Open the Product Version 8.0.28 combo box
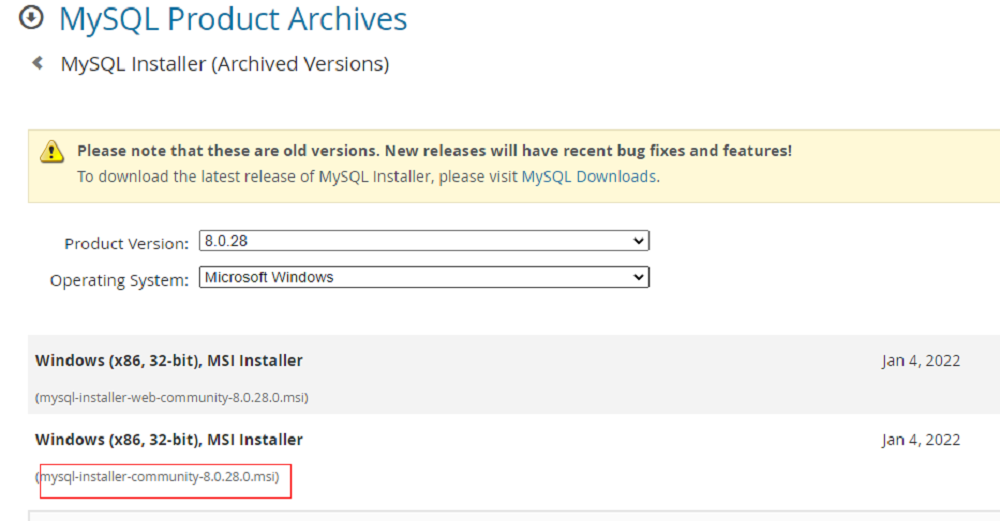Image resolution: width=1000 pixels, height=521 pixels. 424,241
